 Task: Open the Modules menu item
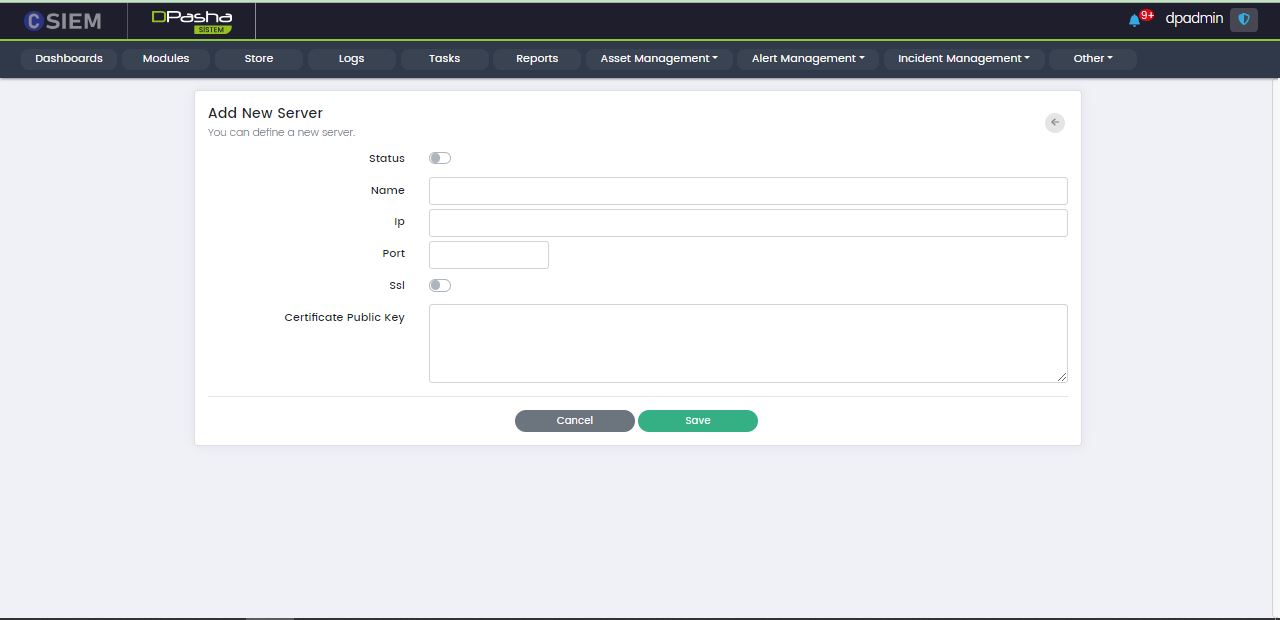coord(166,59)
